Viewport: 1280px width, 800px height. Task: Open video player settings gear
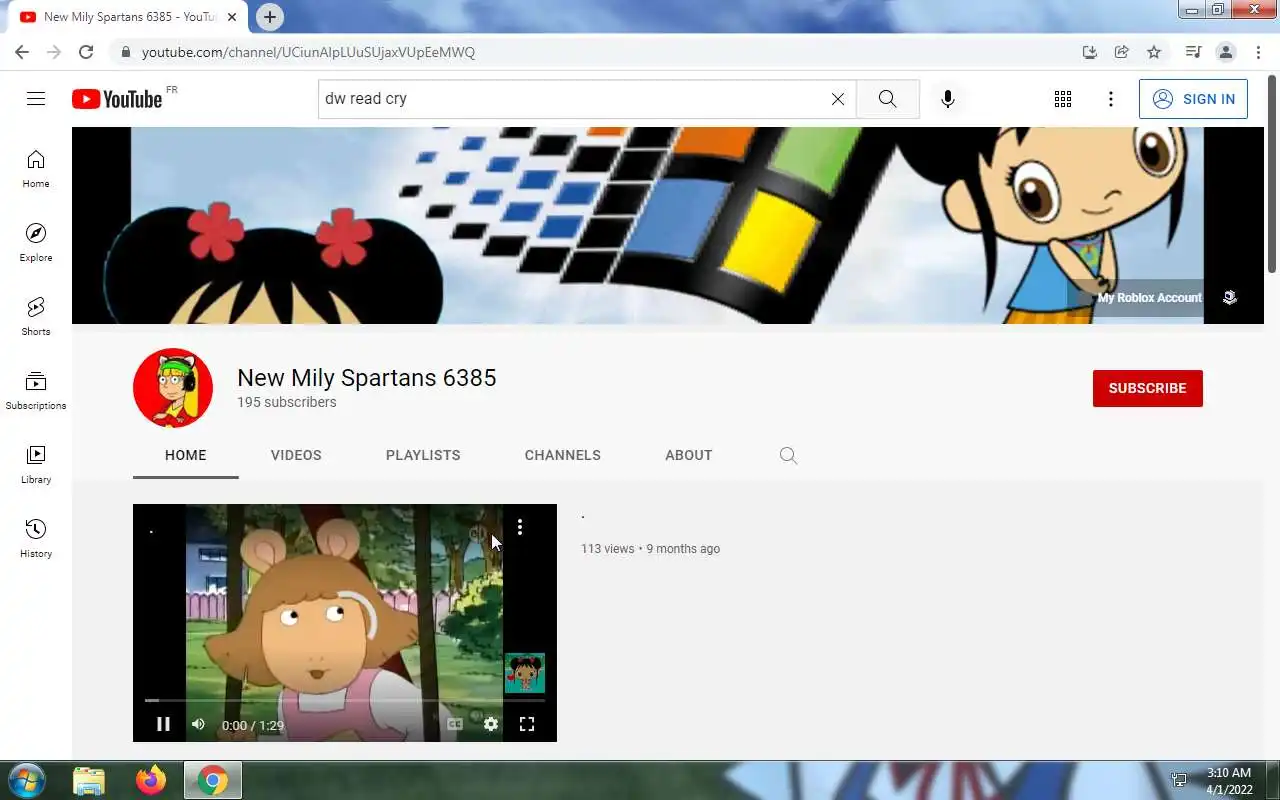490,724
